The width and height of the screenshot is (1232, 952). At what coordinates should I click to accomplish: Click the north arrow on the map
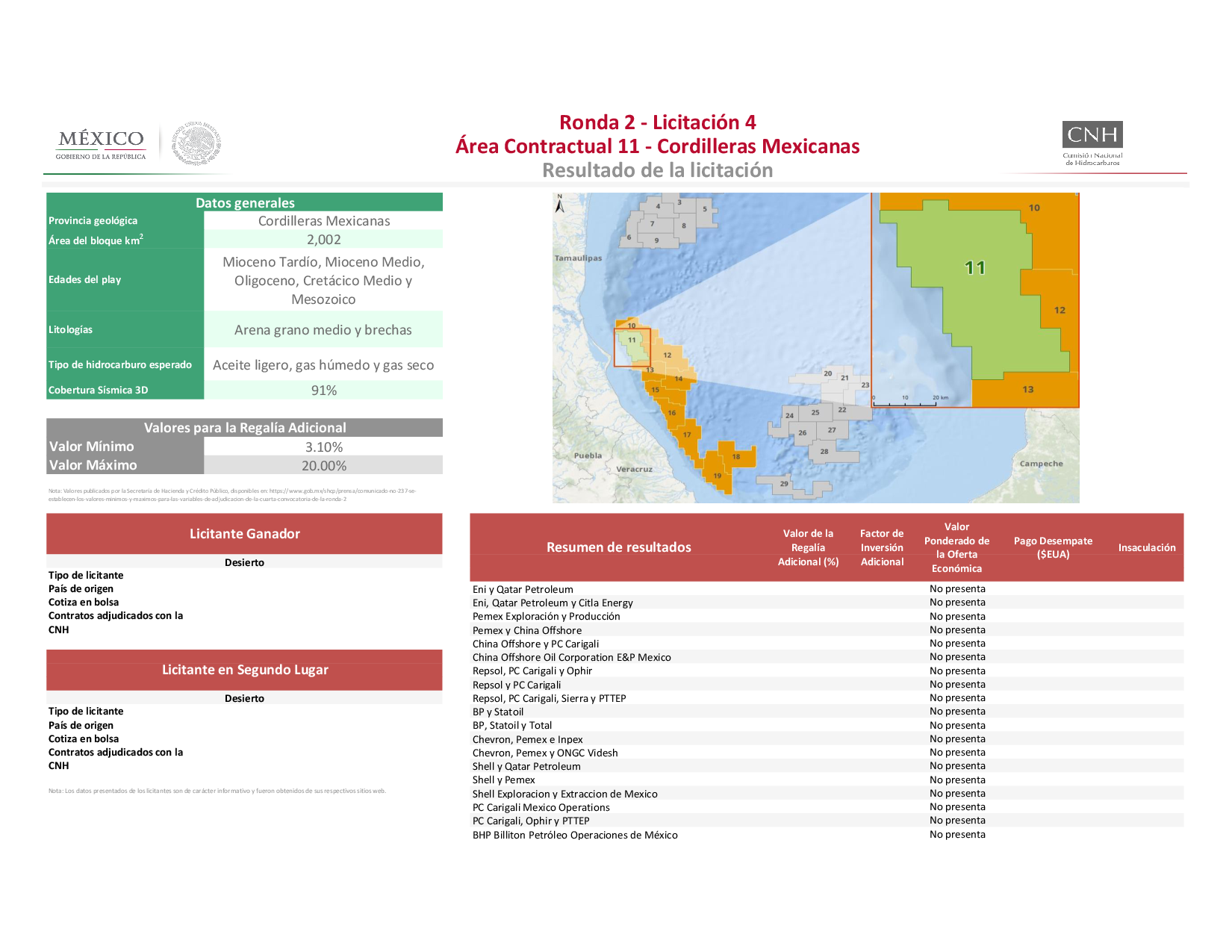[559, 203]
